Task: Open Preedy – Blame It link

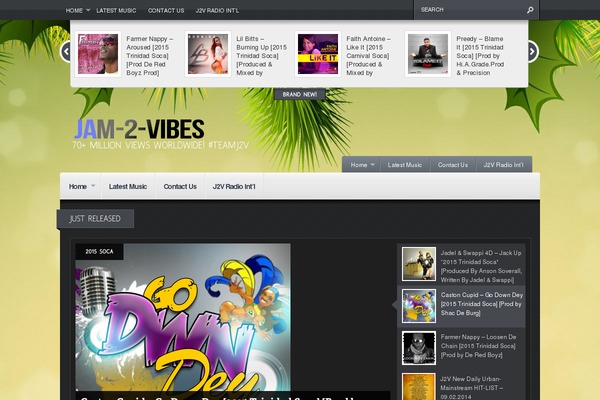Action: point(480,56)
